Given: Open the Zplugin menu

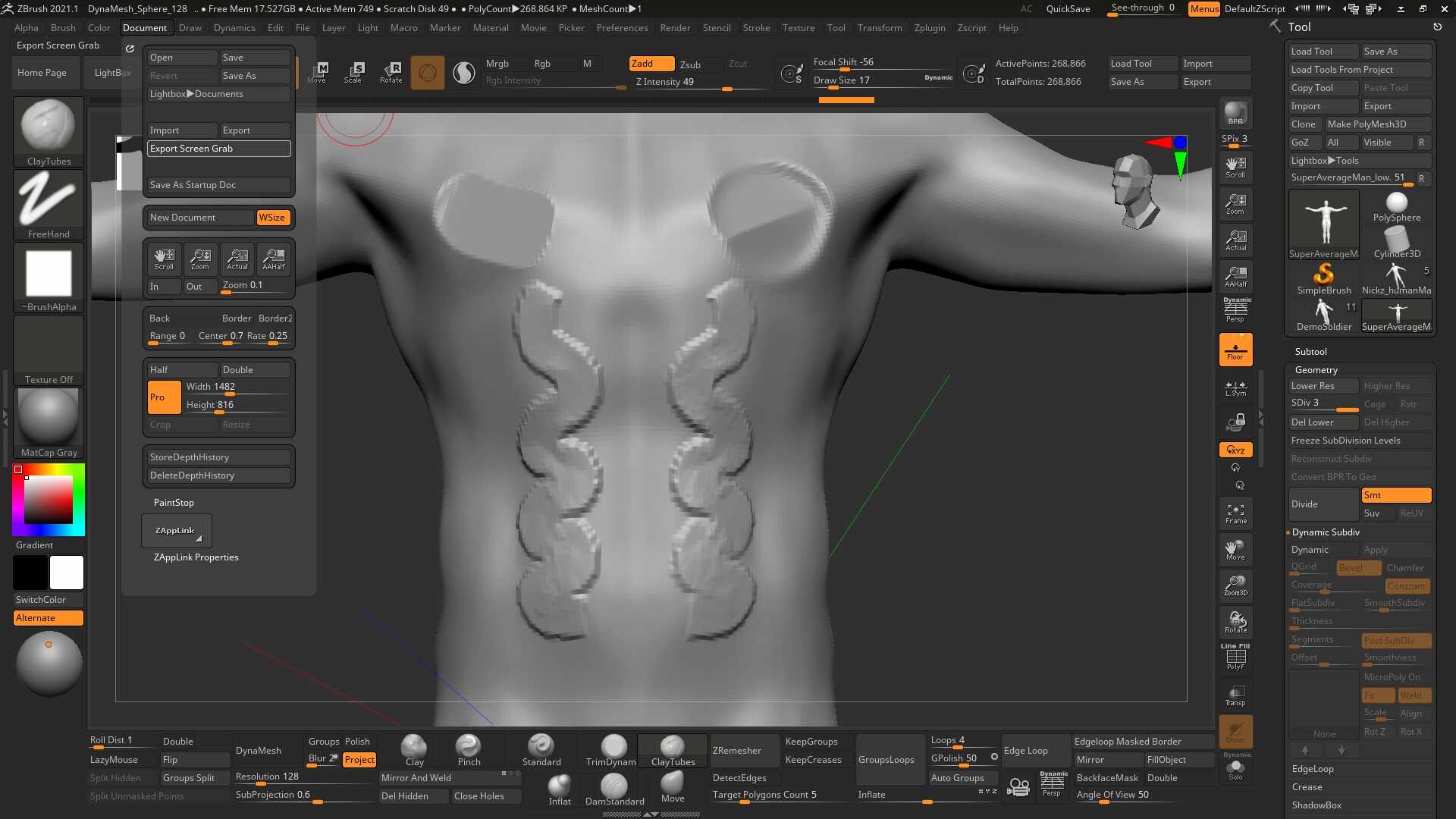Looking at the screenshot, I should pyautogui.click(x=929, y=28).
